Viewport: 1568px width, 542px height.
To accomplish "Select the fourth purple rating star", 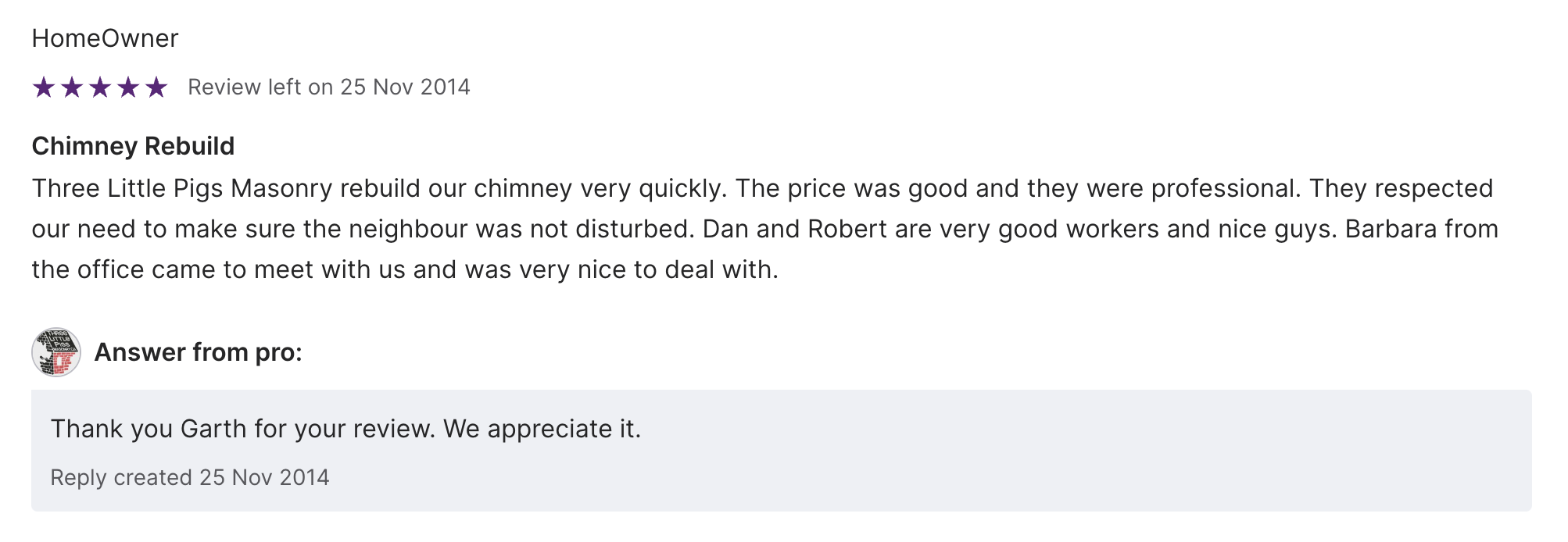I will point(128,87).
